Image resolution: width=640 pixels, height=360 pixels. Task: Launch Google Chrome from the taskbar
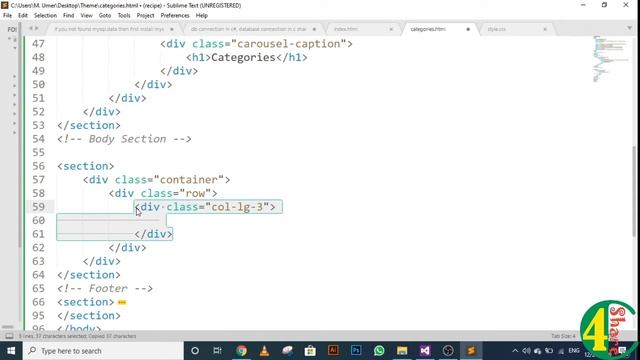pos(241,351)
